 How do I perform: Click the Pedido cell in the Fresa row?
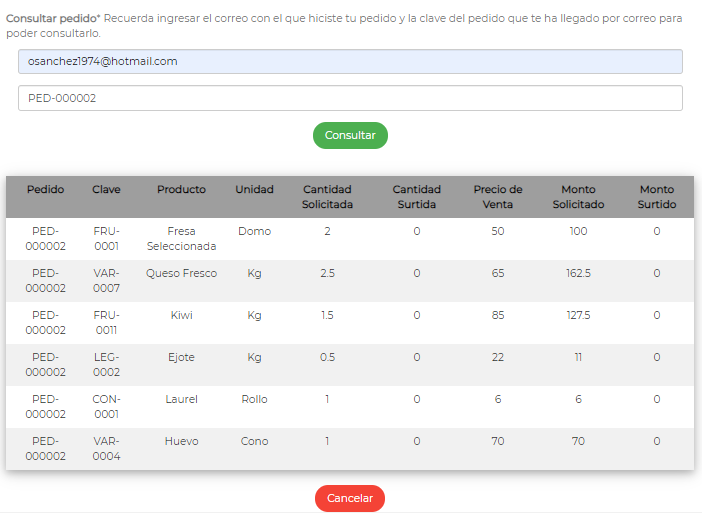click(x=45, y=239)
